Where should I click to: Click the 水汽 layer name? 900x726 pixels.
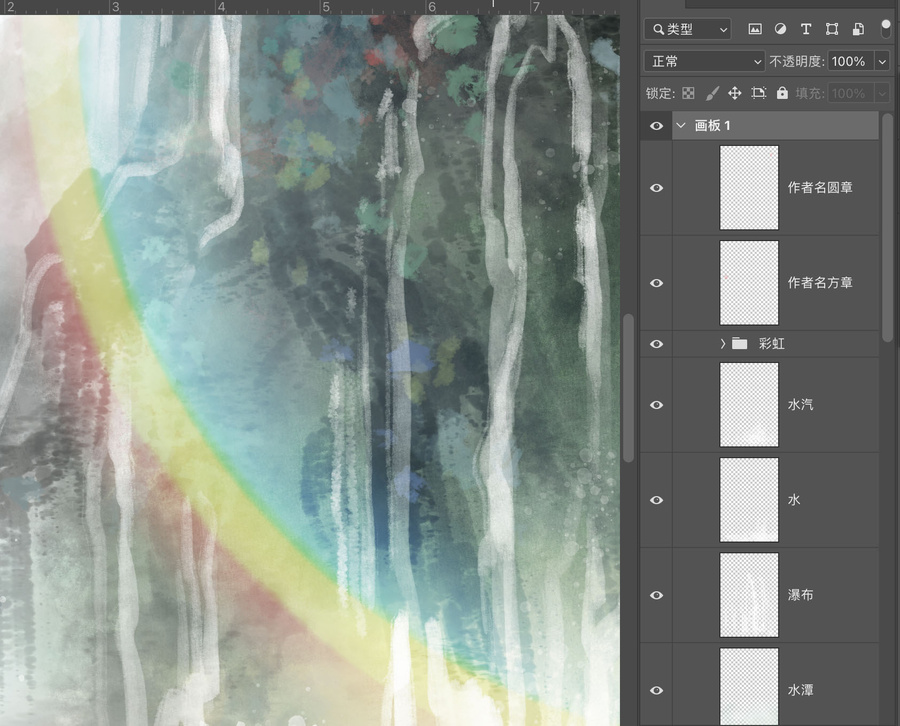tap(800, 405)
